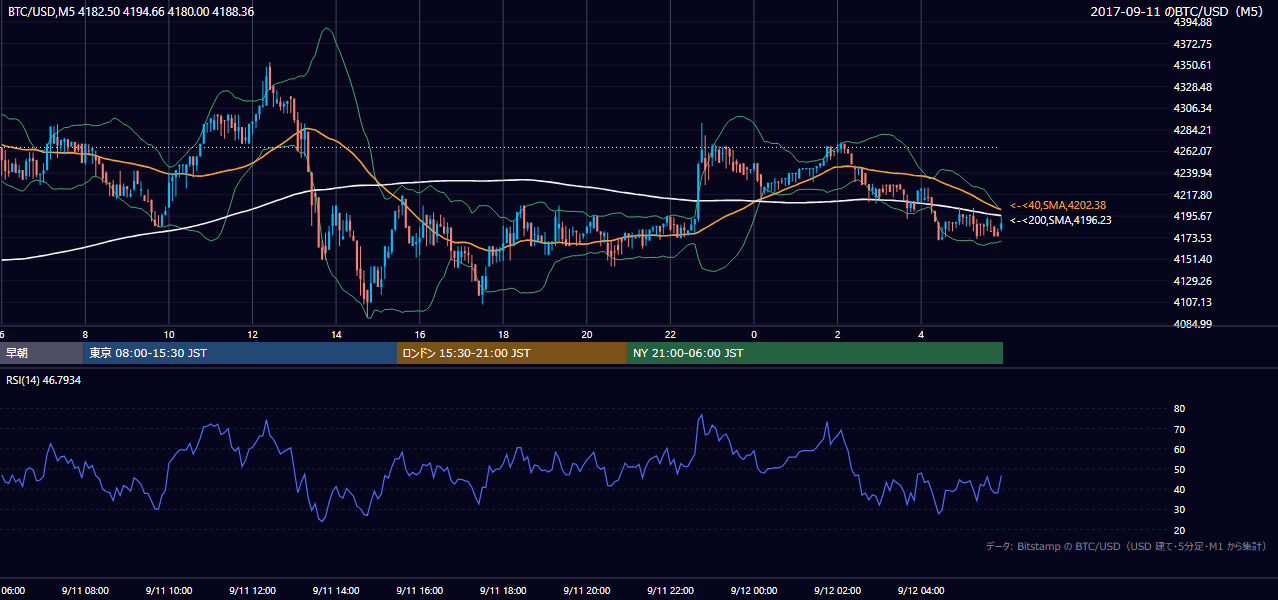
Task: Click price axis label 4217.80
Action: tap(1193, 195)
